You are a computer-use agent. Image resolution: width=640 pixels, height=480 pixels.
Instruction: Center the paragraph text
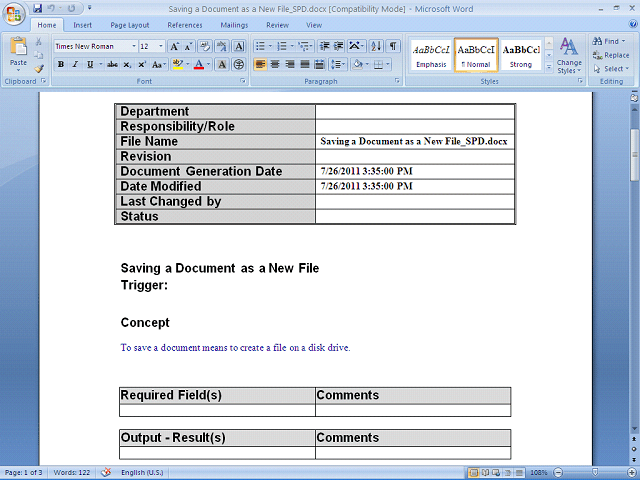coord(275,64)
